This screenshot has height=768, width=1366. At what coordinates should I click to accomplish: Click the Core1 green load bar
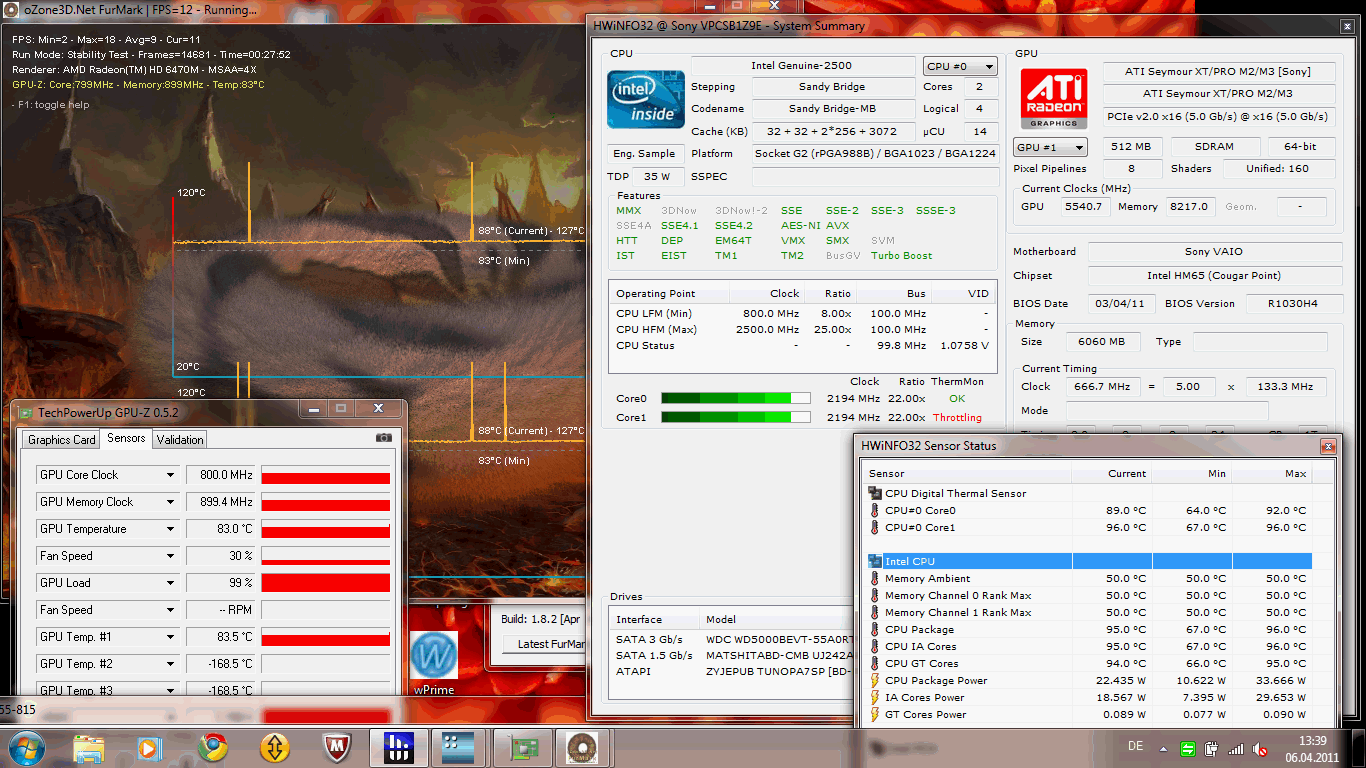click(736, 417)
